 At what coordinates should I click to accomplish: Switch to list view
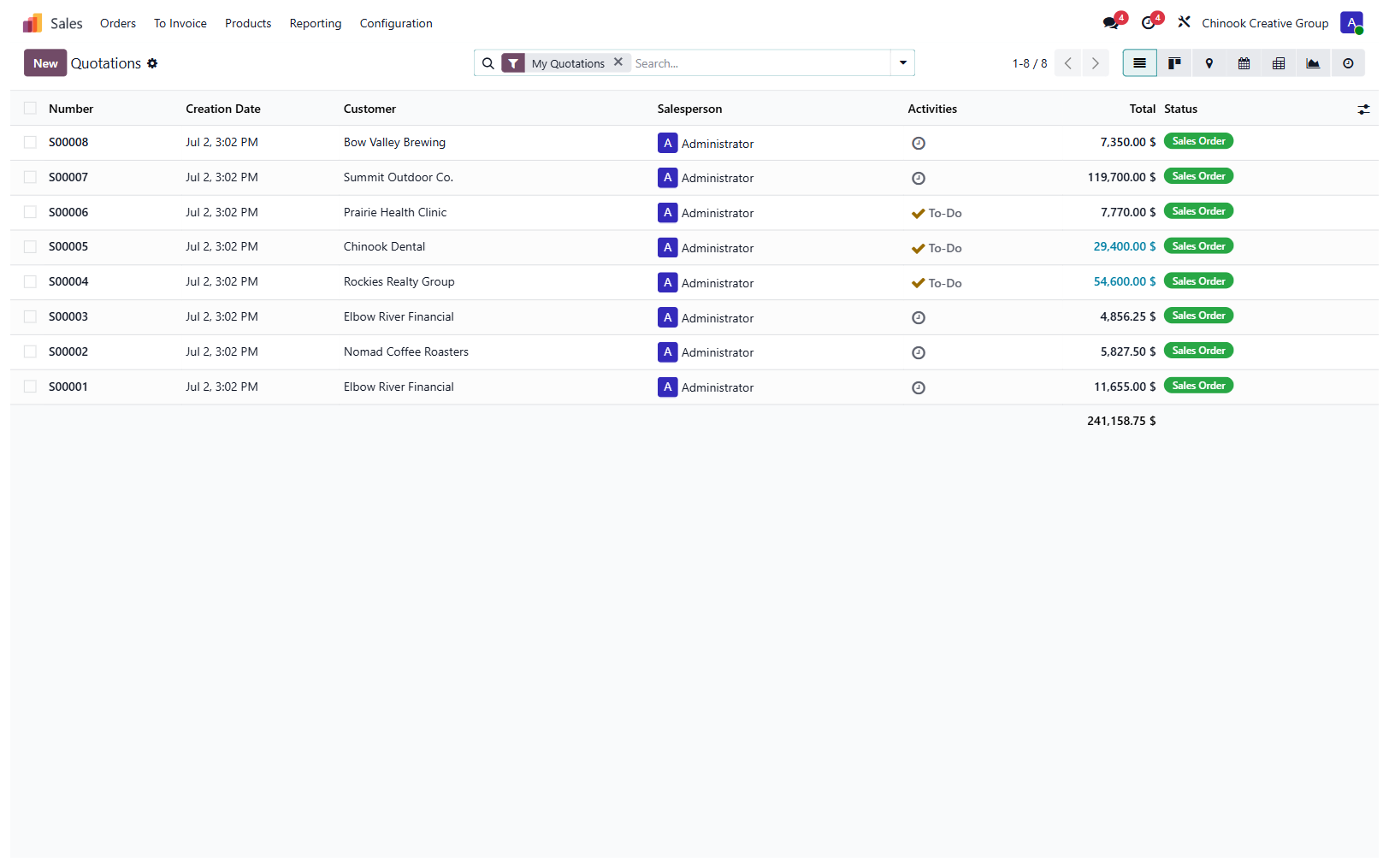(1139, 63)
